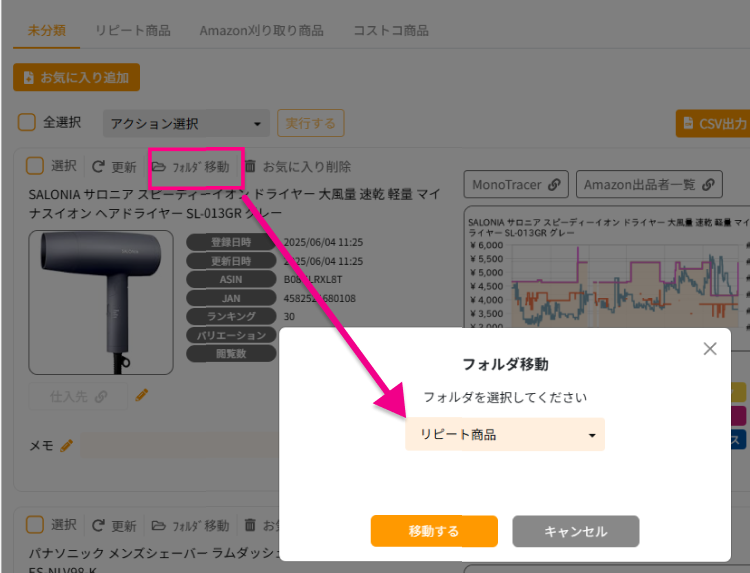Click 更新 refresh icon for SALONIA dryer
This screenshot has height=573, width=750.
98,166
